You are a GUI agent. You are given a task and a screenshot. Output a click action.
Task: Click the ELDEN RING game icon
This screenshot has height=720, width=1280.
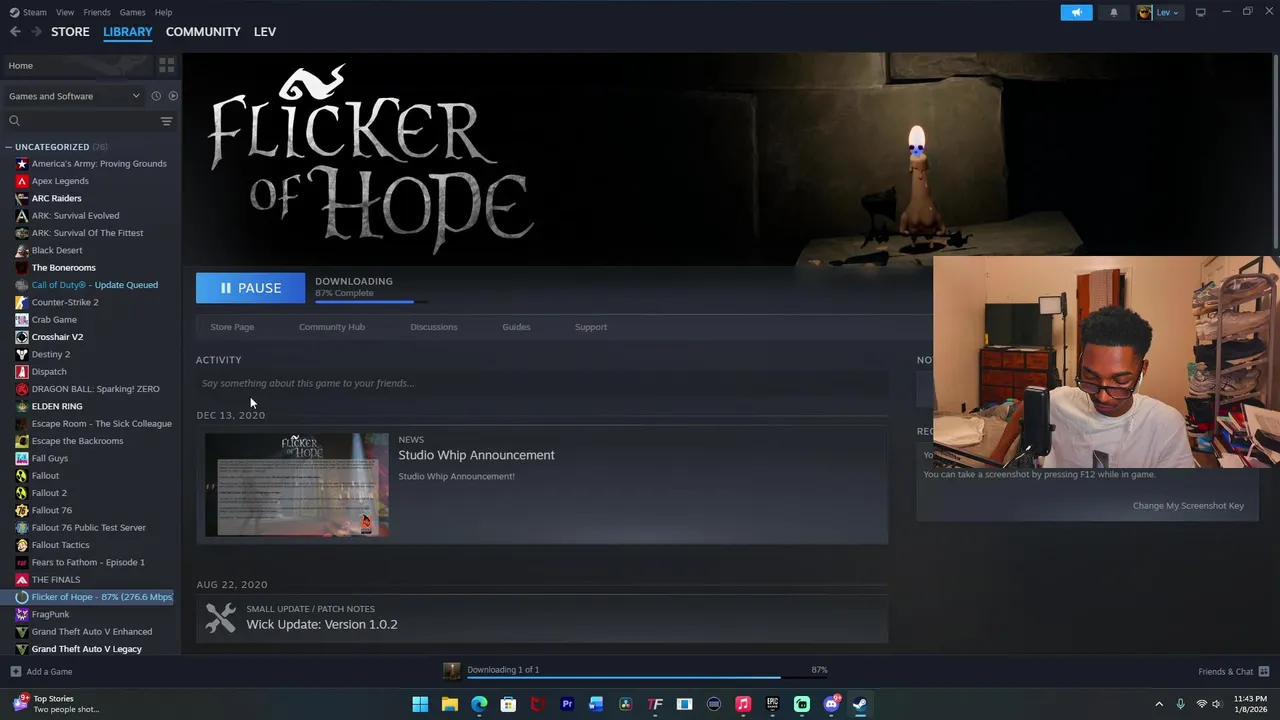point(22,406)
